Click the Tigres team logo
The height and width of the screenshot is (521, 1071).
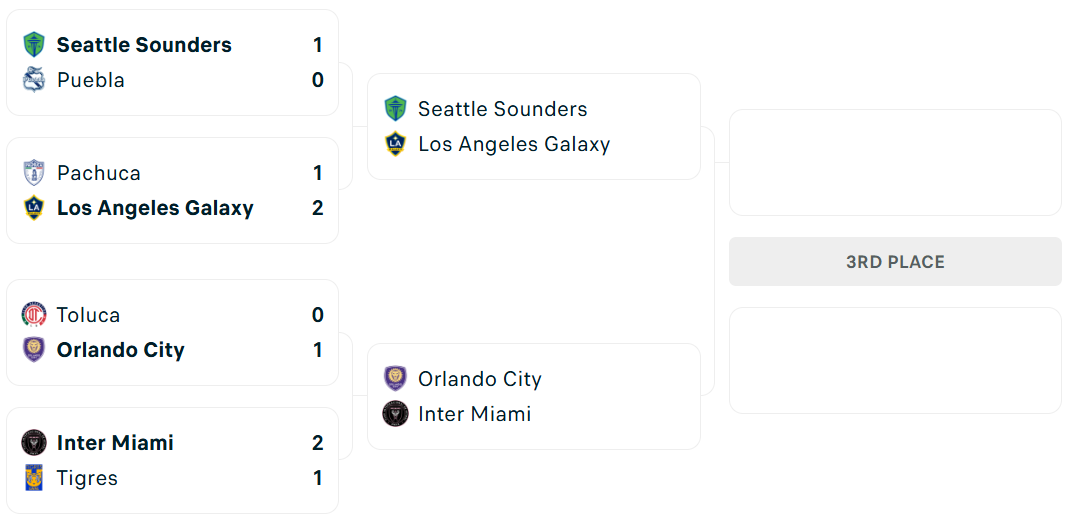tap(34, 478)
